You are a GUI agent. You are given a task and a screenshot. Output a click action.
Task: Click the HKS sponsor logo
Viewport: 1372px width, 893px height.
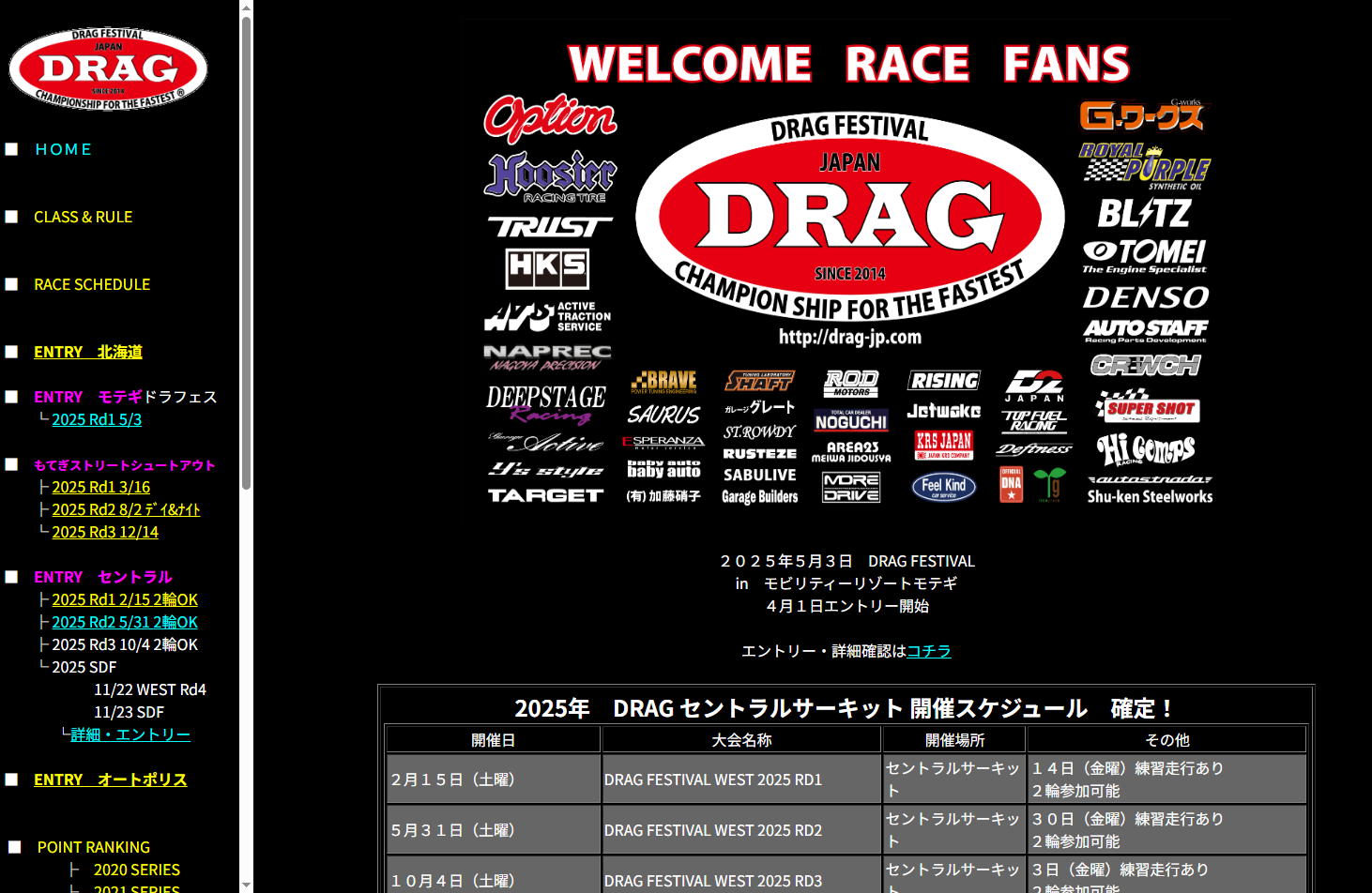point(547,268)
